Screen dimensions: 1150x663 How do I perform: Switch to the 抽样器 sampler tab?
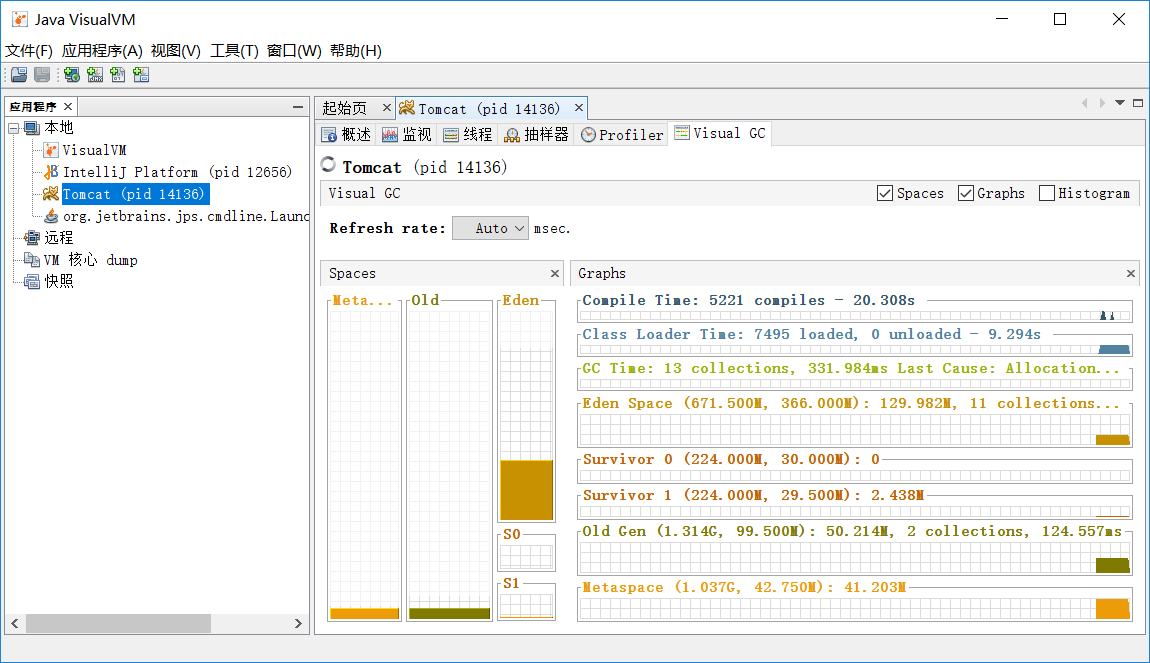pyautogui.click(x=537, y=135)
